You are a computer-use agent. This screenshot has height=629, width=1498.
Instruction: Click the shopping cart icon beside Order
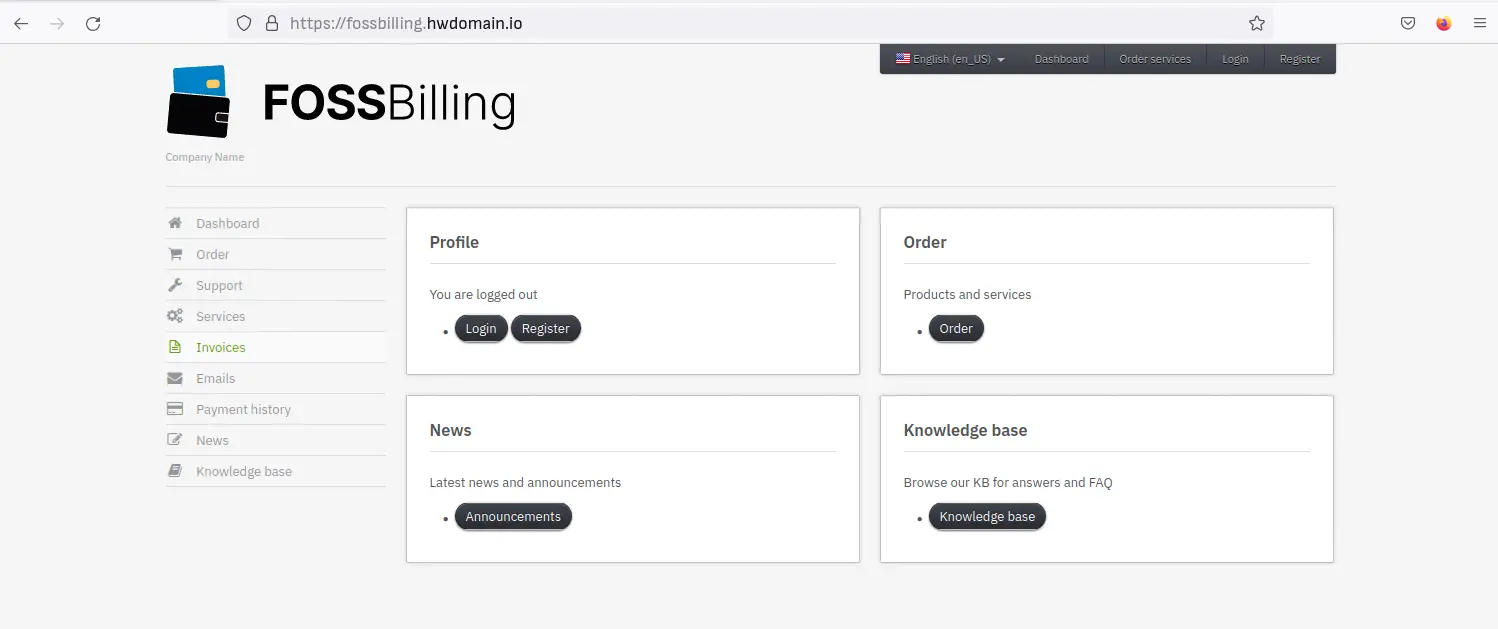175,254
